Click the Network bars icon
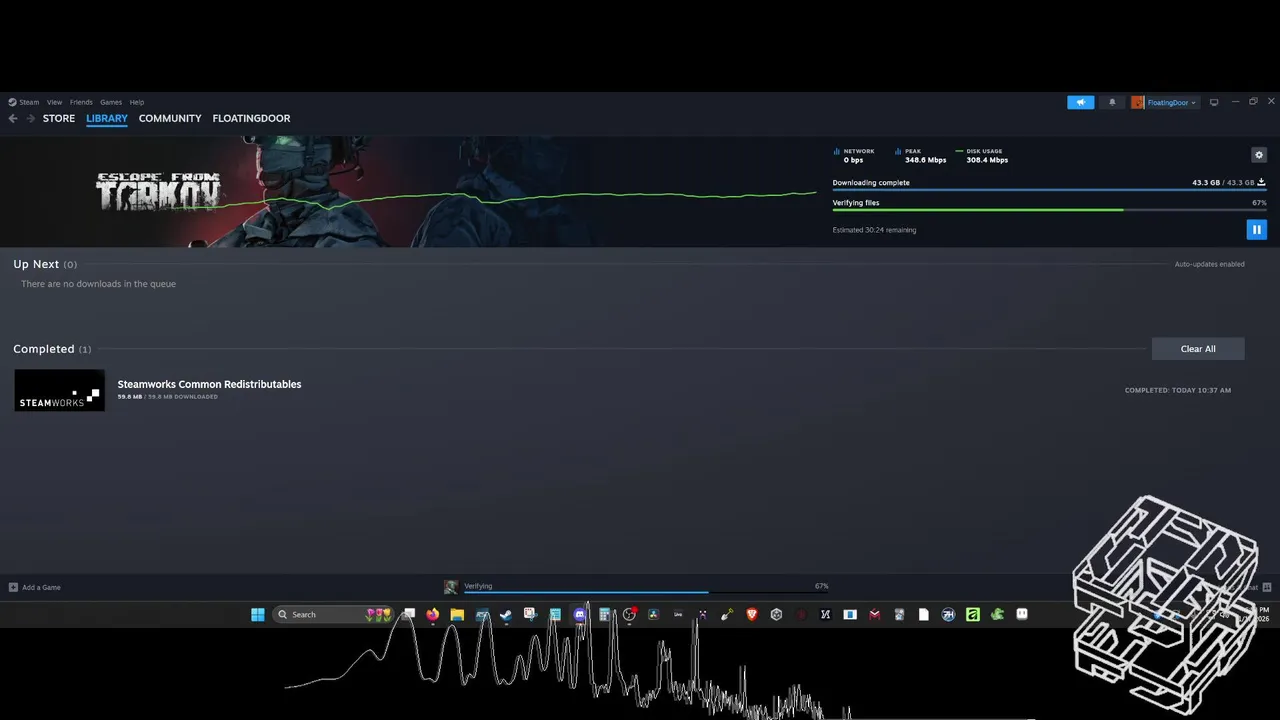Screen dimensions: 1280x720 (837, 151)
